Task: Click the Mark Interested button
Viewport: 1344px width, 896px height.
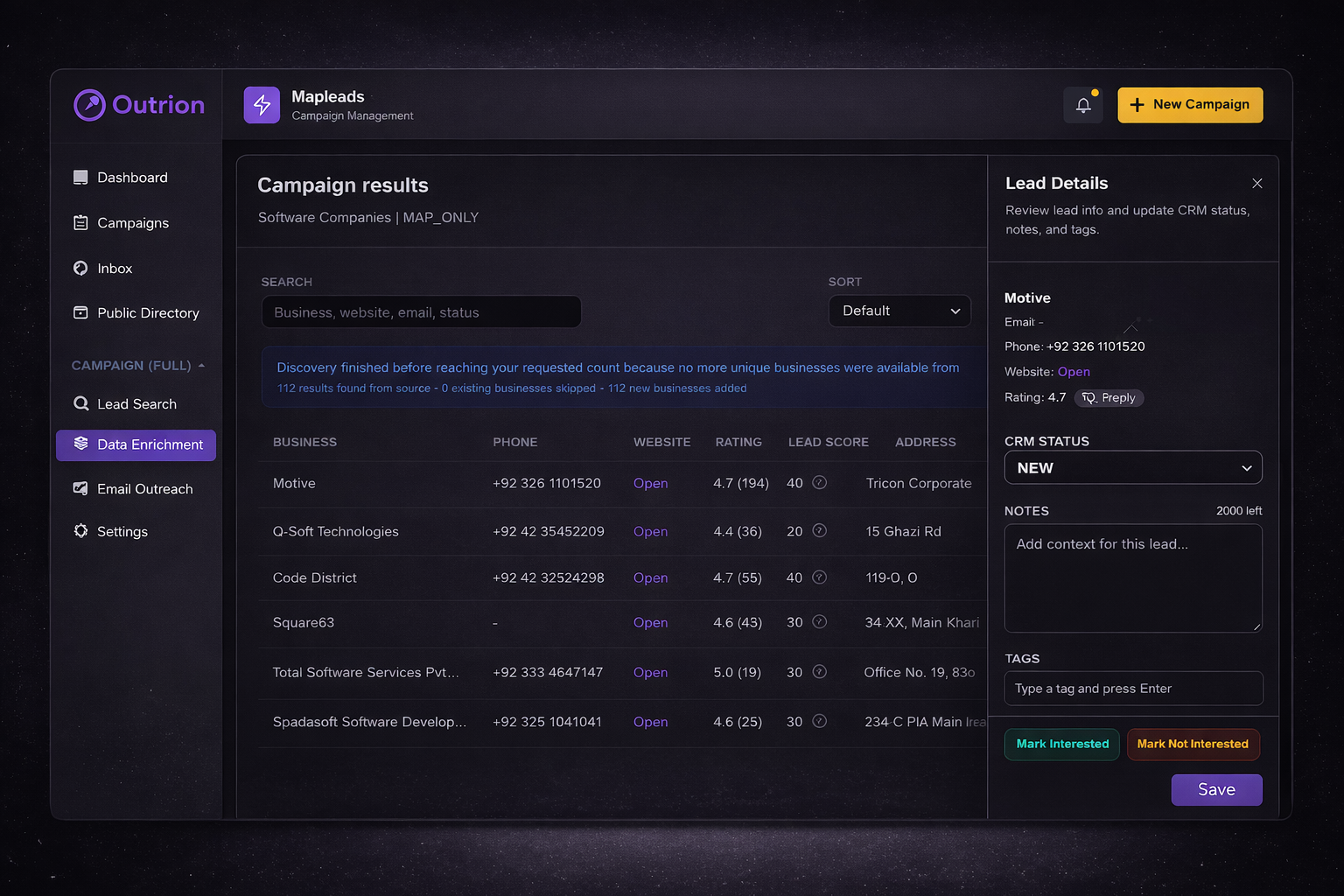Action: tap(1061, 744)
